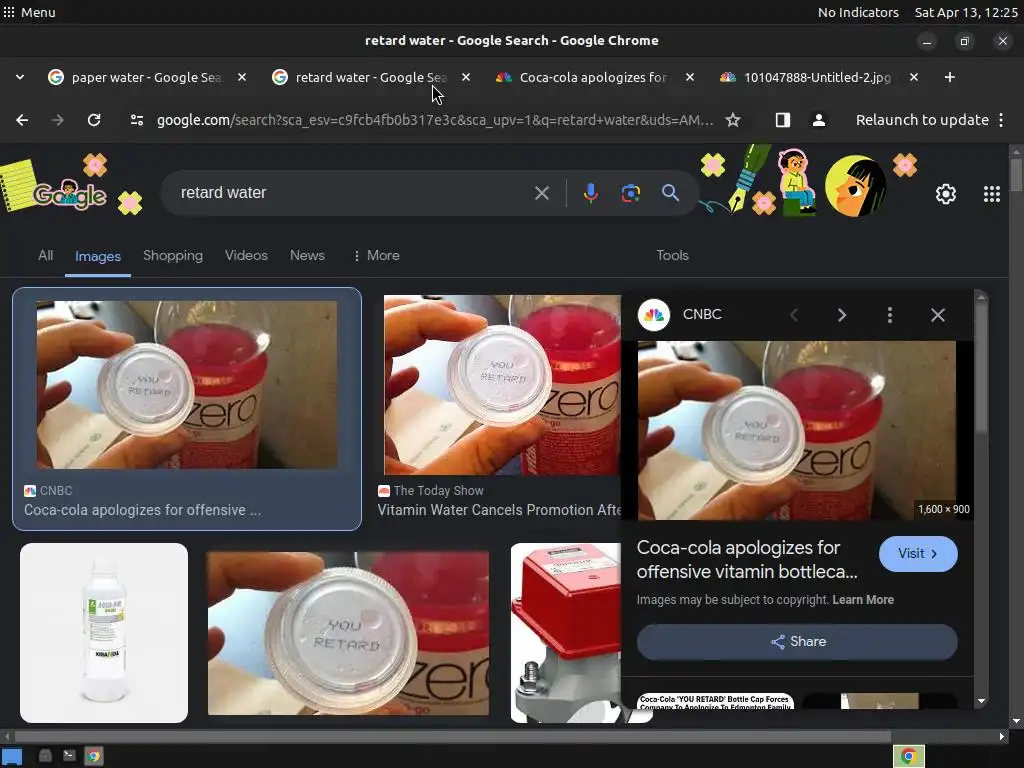Select the All results tab
Screen dimensions: 1024x768
coord(45,255)
